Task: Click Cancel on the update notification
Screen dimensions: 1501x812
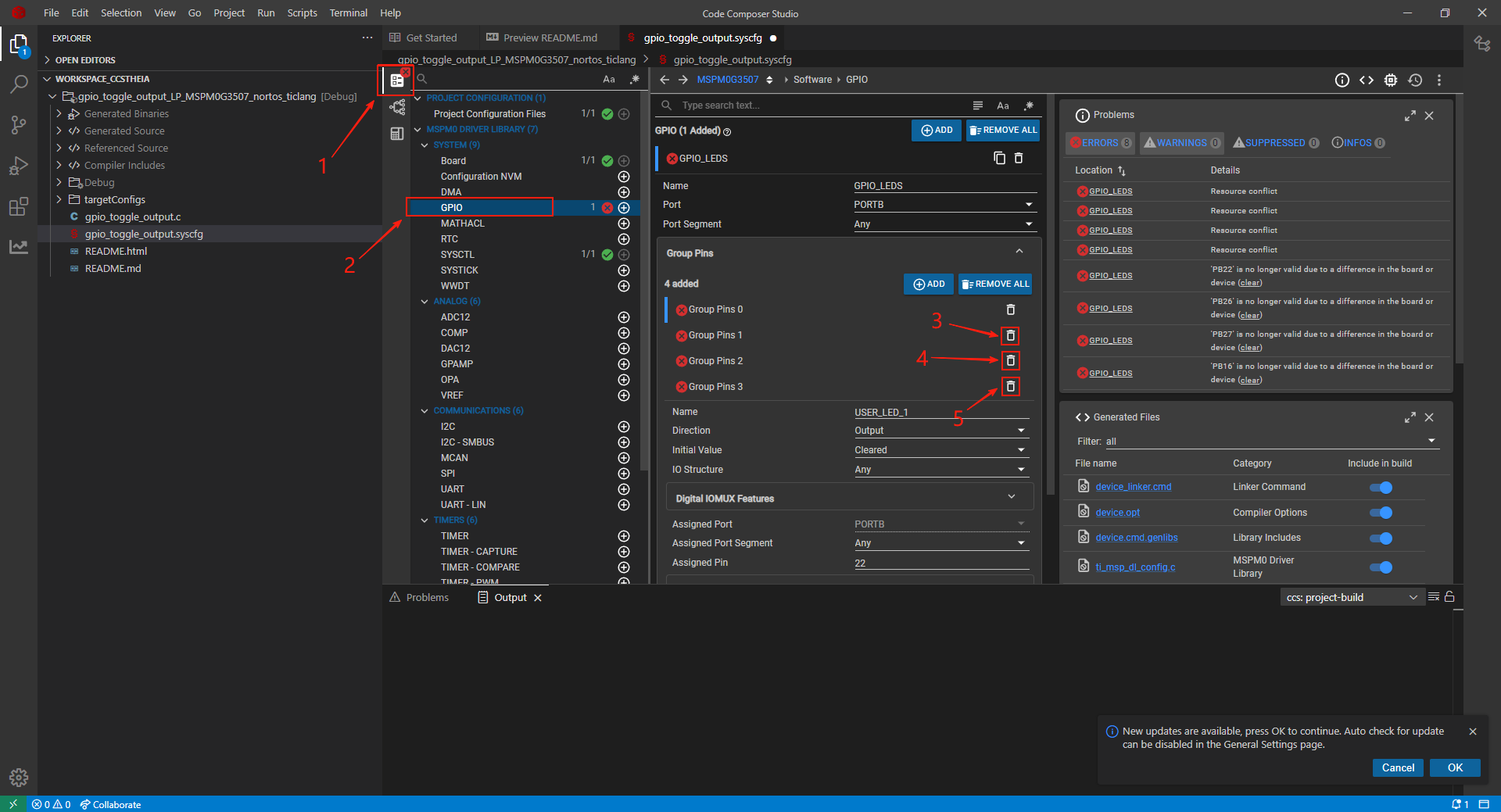Action: coord(1398,767)
